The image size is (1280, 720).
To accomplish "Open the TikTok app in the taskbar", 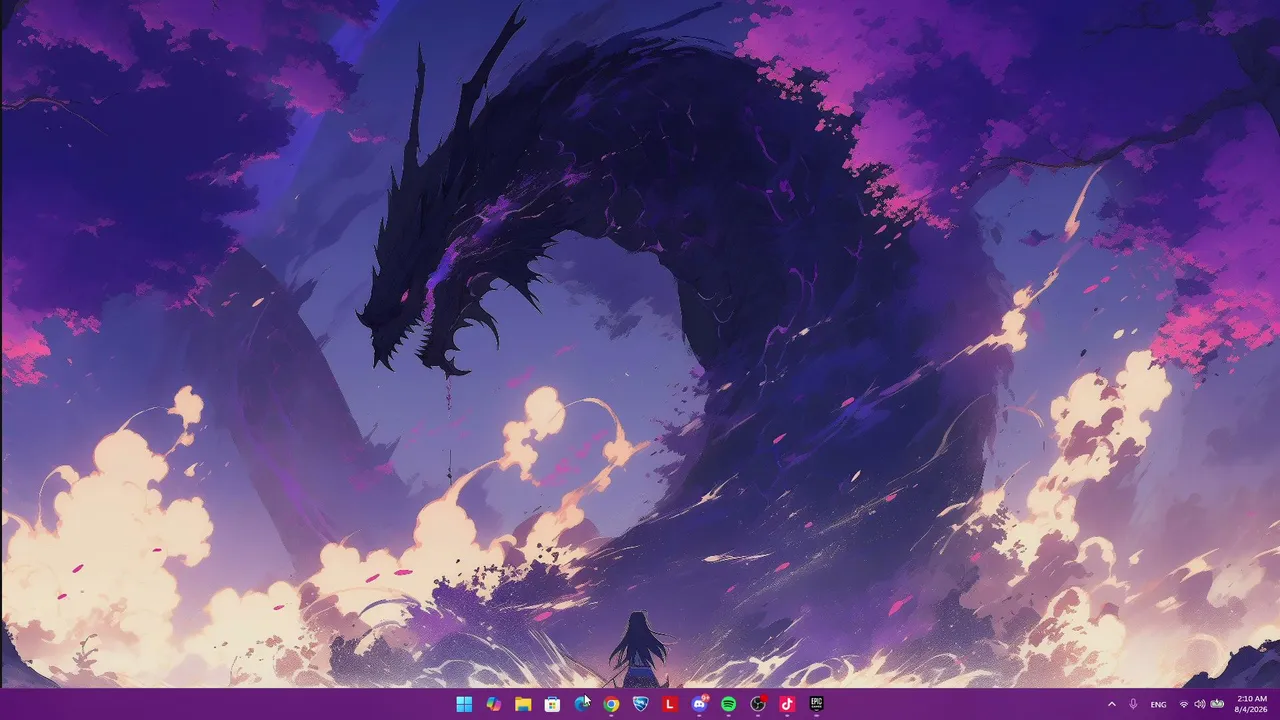I will click(x=787, y=704).
